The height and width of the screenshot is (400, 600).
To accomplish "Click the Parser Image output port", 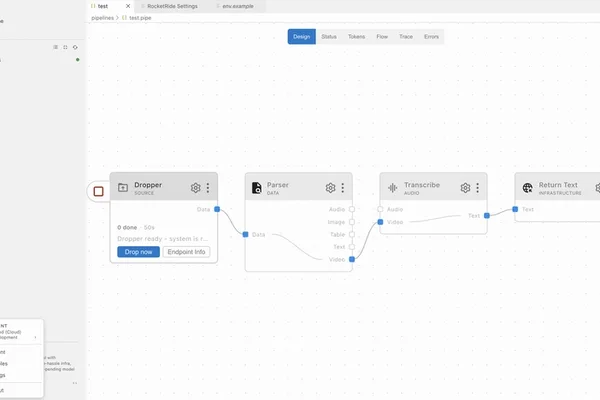I will (x=352, y=222).
